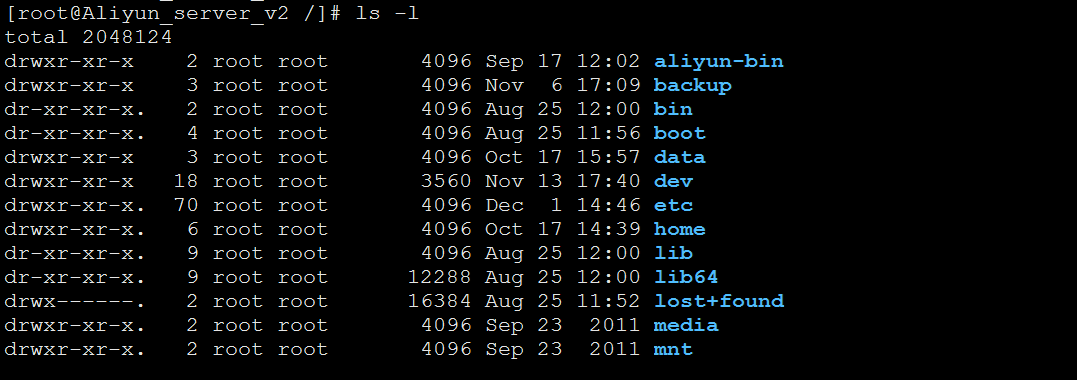Click the lib64 directory name
Screen dimensions: 1077x380
(x=685, y=278)
